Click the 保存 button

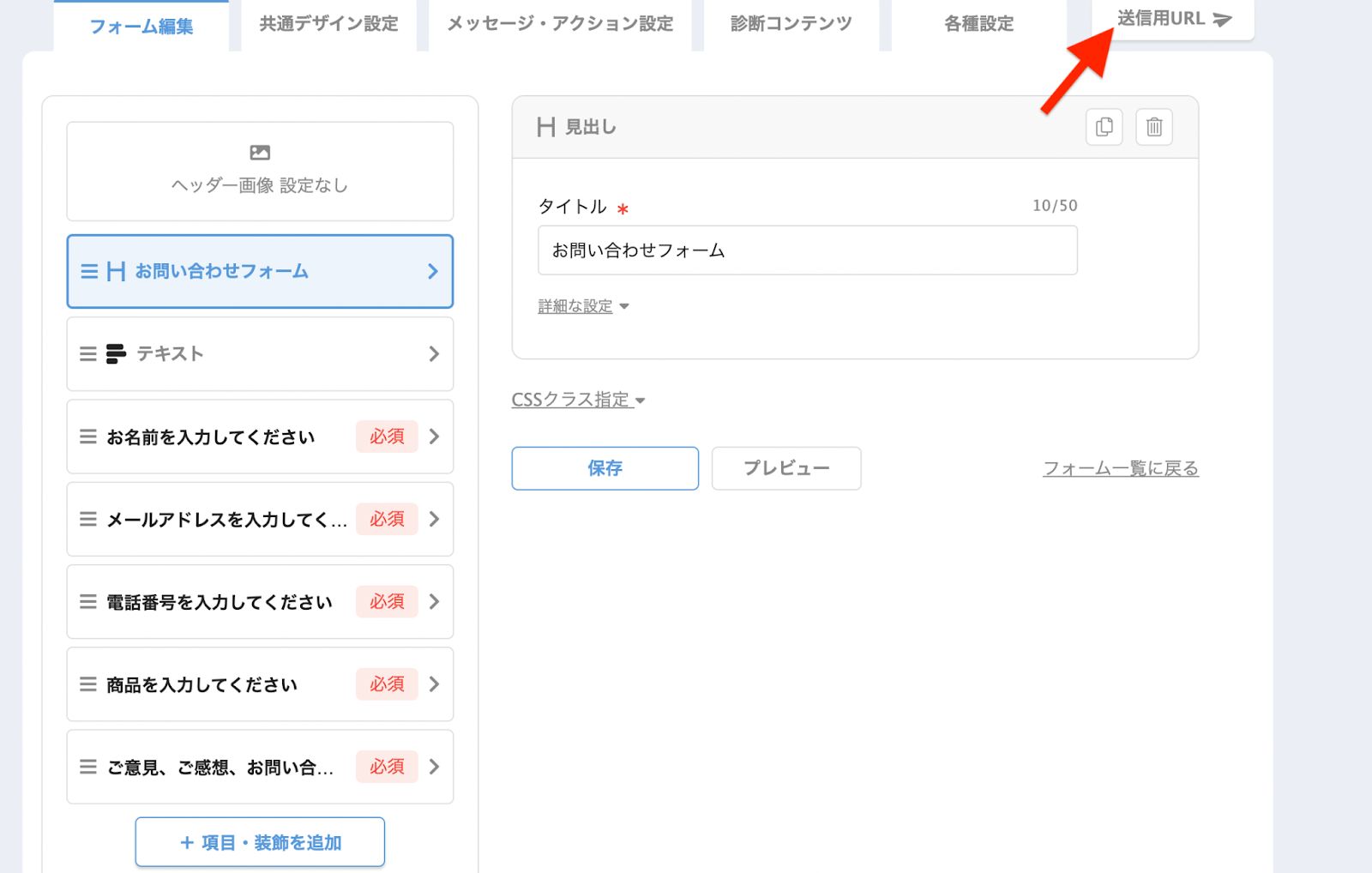pos(605,468)
